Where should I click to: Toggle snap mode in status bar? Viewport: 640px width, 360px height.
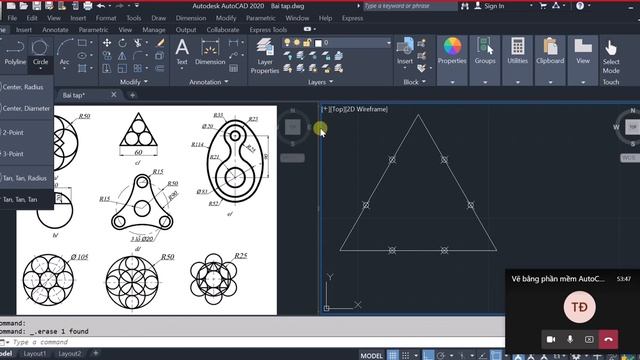pyautogui.click(x=406, y=356)
